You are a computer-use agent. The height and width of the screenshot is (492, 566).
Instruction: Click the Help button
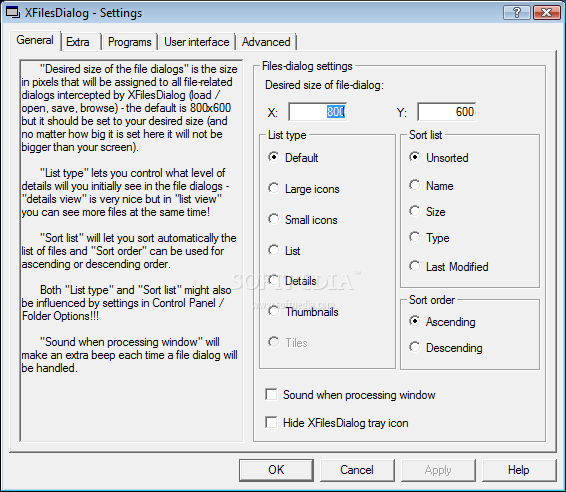coord(518,470)
